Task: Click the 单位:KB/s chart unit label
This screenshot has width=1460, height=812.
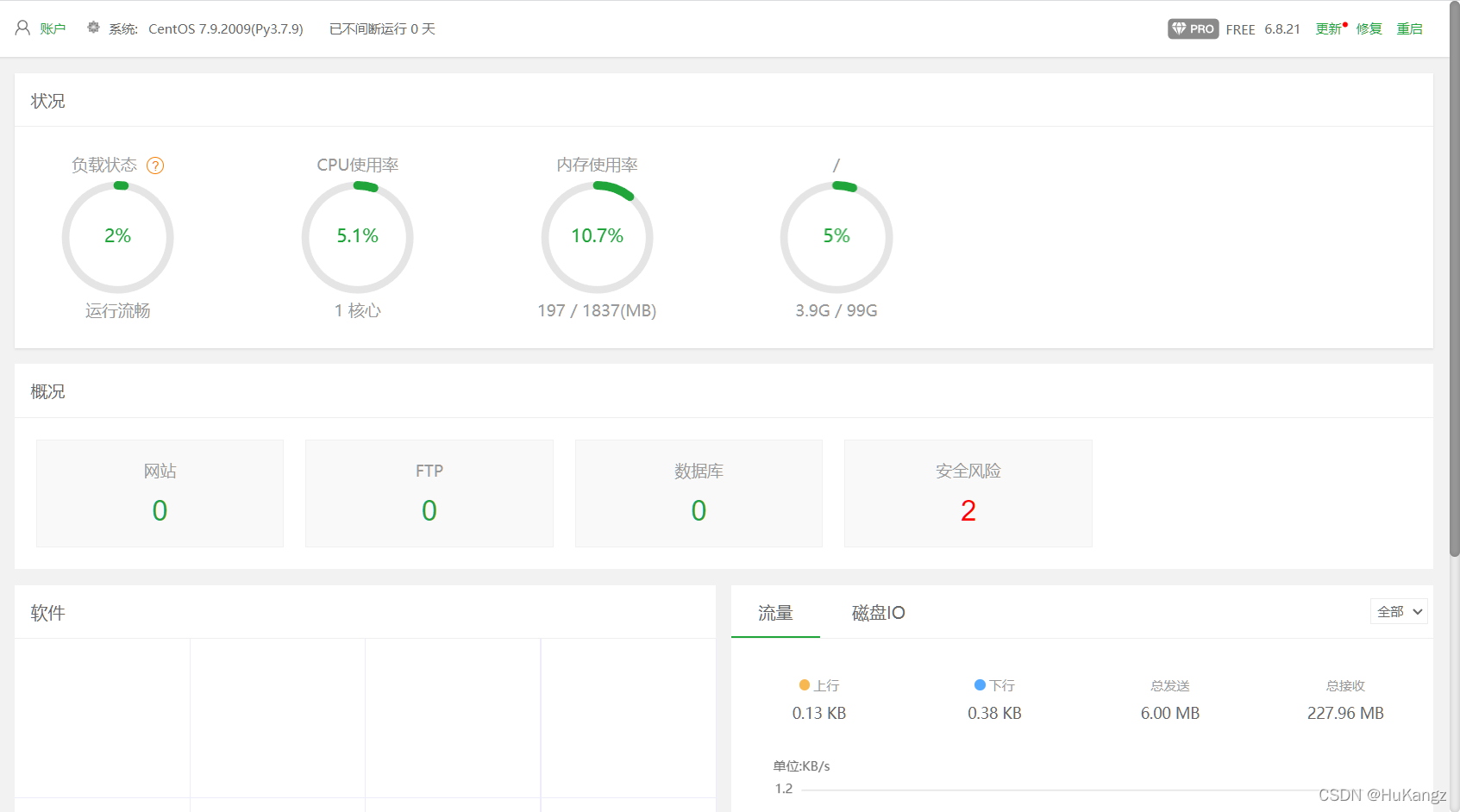Action: pyautogui.click(x=801, y=766)
